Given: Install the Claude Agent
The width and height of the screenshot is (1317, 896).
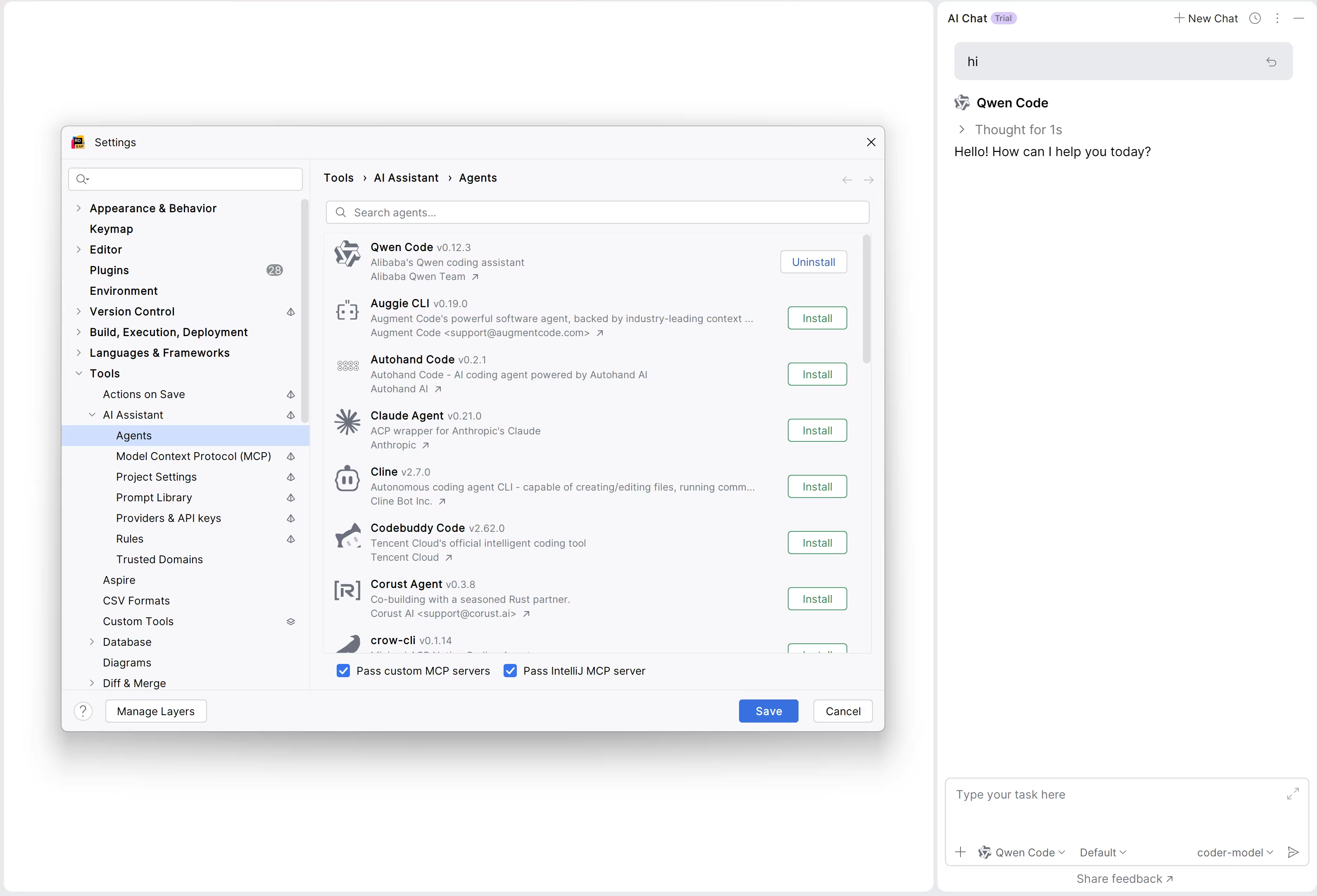Looking at the screenshot, I should click(817, 430).
